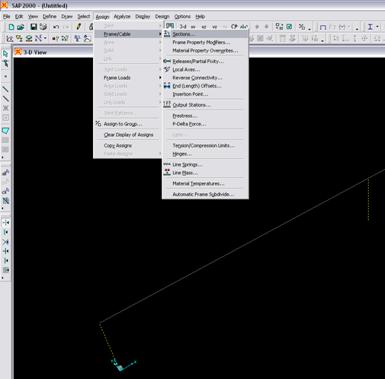The image size is (385, 379).
Task: Open the Display menu
Action: pyautogui.click(x=143, y=16)
